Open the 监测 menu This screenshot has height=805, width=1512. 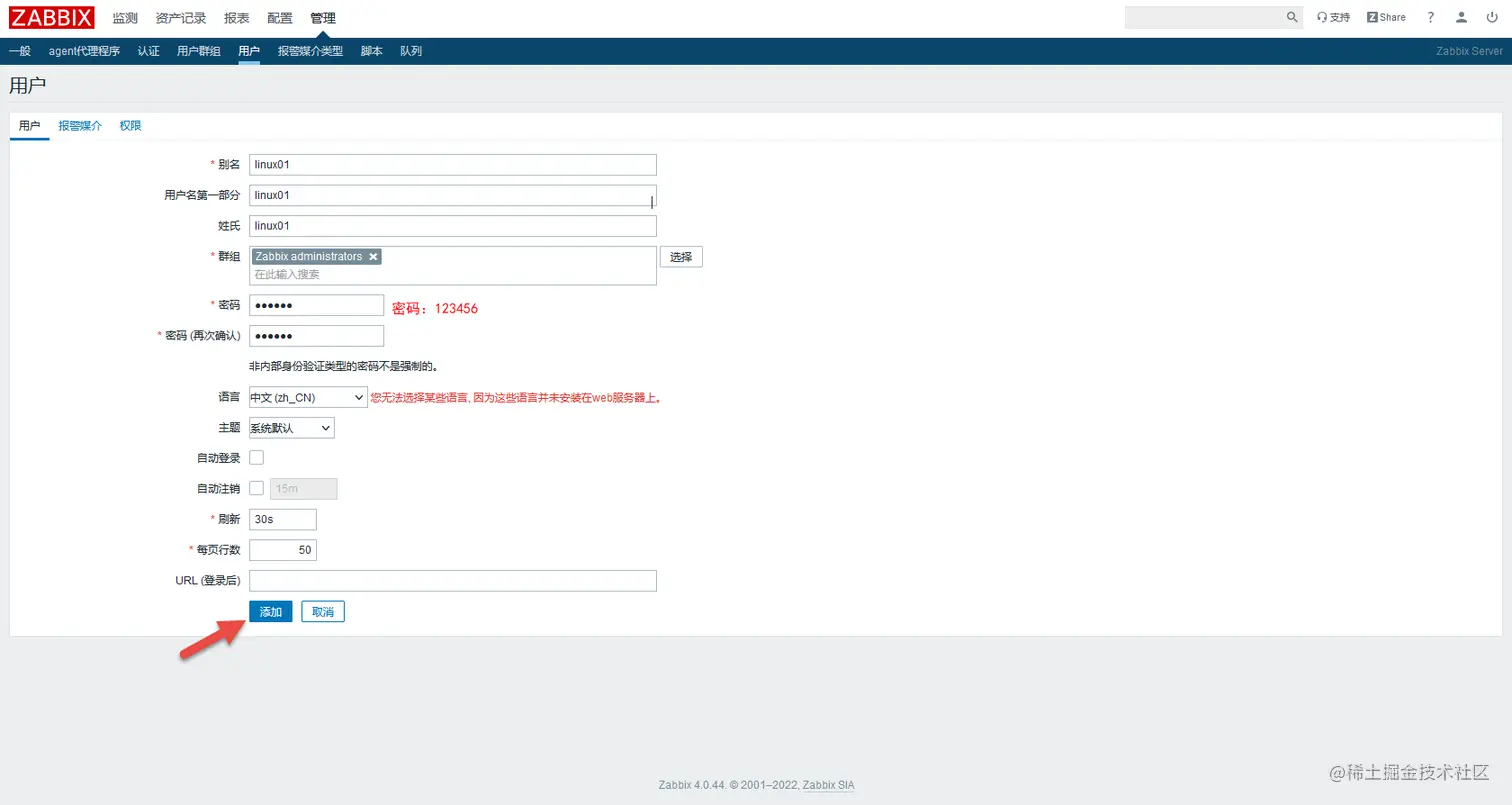[x=125, y=18]
